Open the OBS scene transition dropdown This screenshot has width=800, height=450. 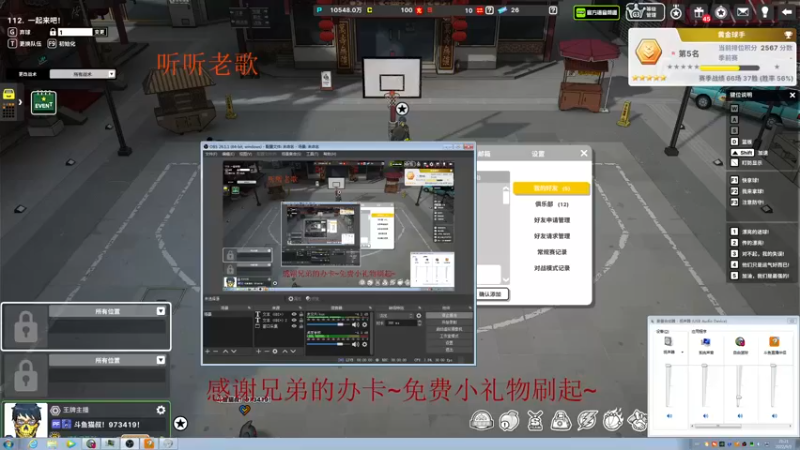click(x=396, y=316)
